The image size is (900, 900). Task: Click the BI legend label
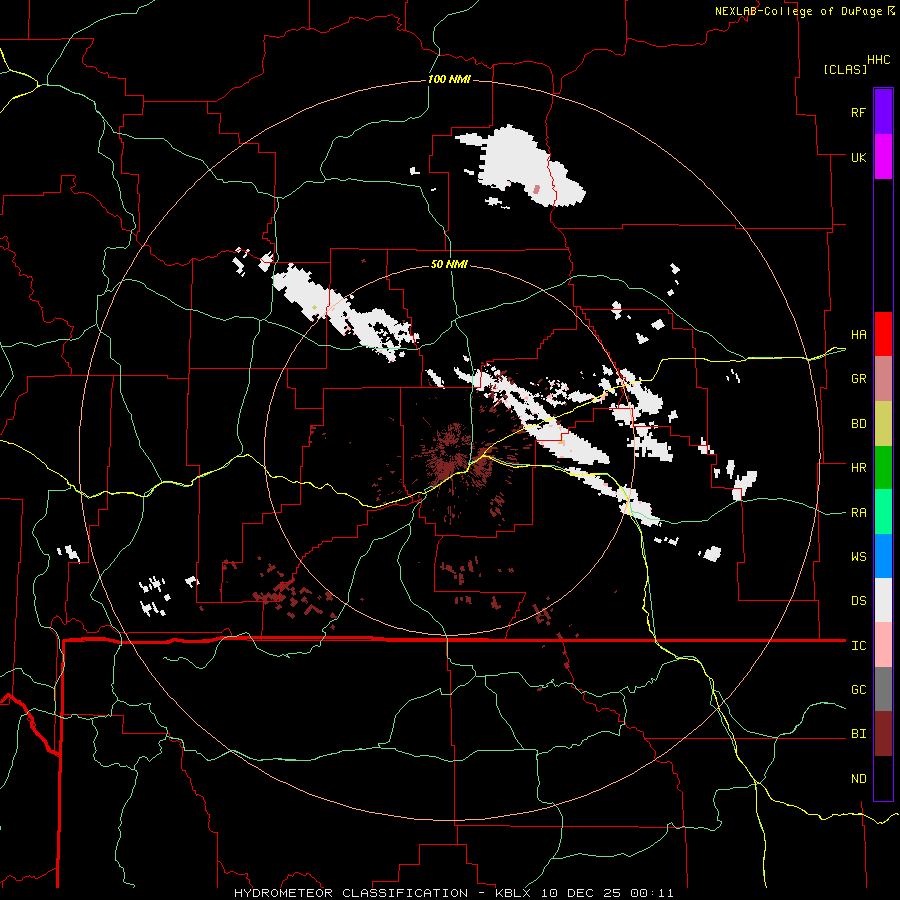pos(858,734)
